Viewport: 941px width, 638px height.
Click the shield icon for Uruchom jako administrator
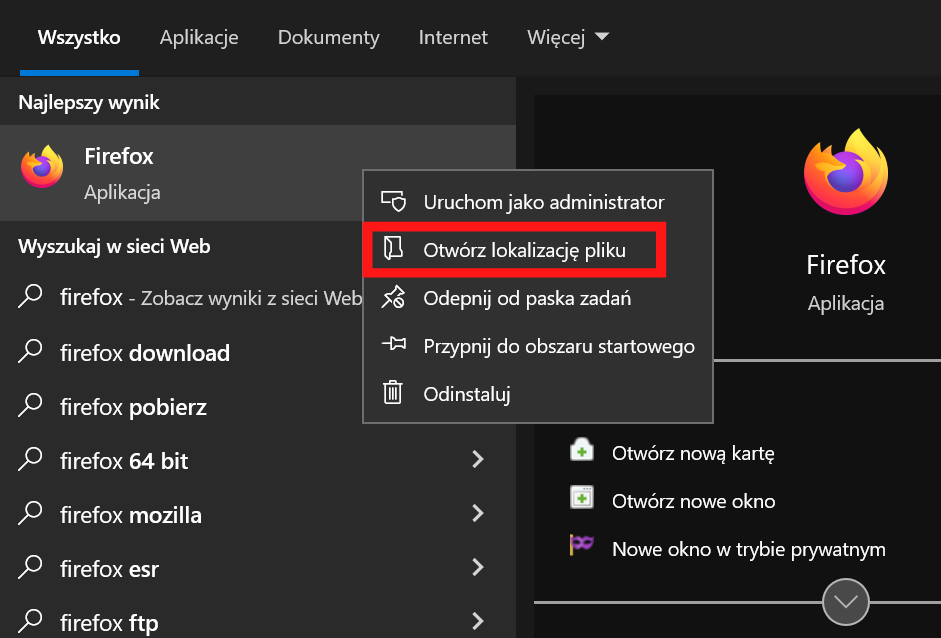pos(394,202)
